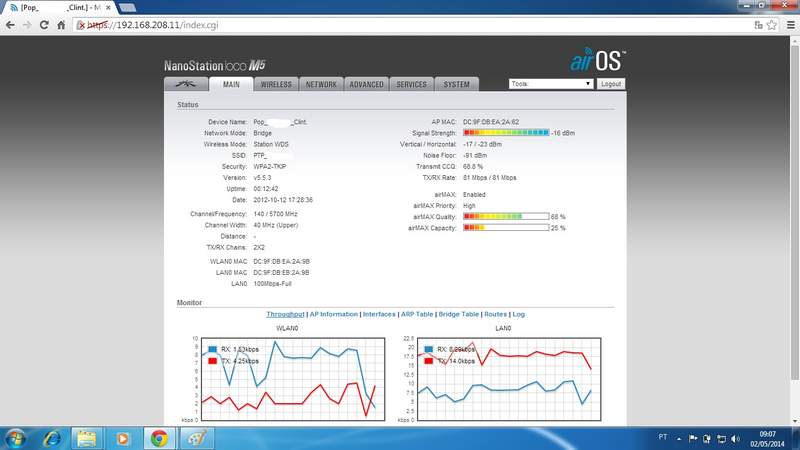Click the browser back arrow
Image resolution: width=800 pixels, height=450 pixels.
(10, 25)
